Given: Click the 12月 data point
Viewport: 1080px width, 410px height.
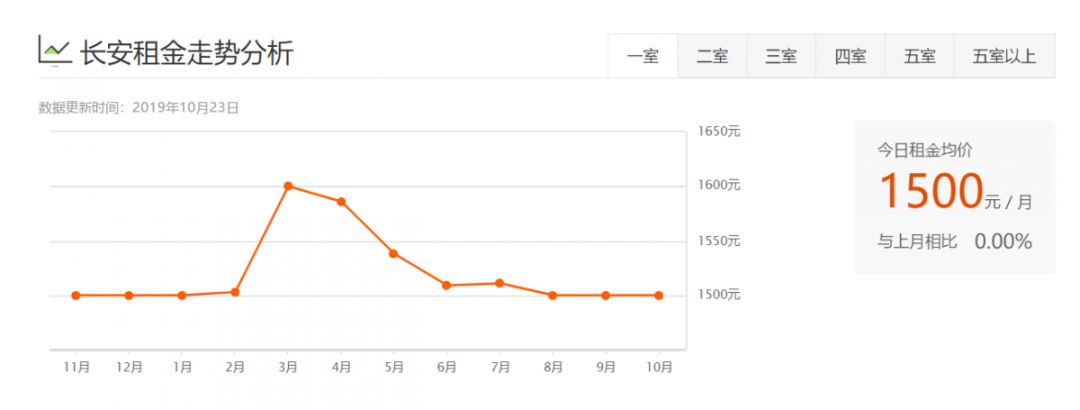Looking at the screenshot, I should click(x=129, y=295).
